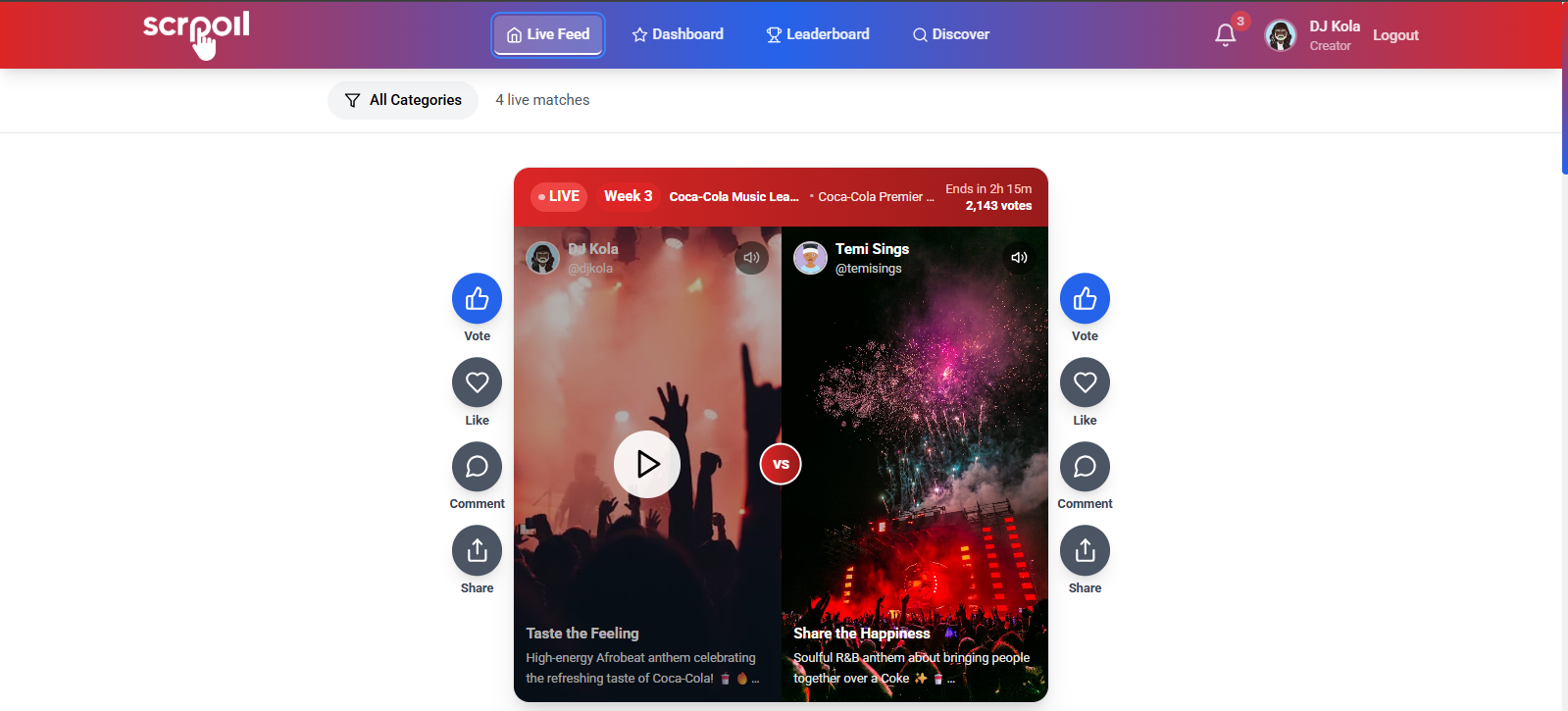Click the DJ Kola name in header

(1335, 26)
